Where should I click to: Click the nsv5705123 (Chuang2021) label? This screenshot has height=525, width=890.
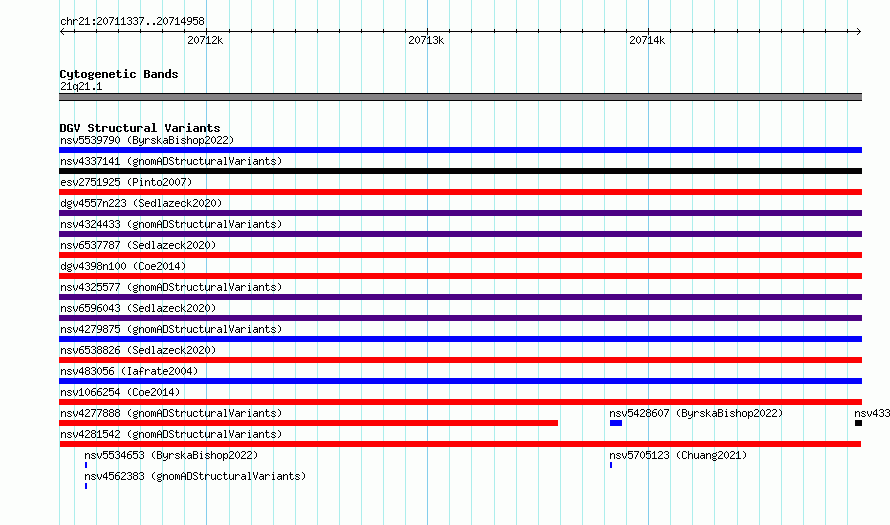(x=678, y=455)
